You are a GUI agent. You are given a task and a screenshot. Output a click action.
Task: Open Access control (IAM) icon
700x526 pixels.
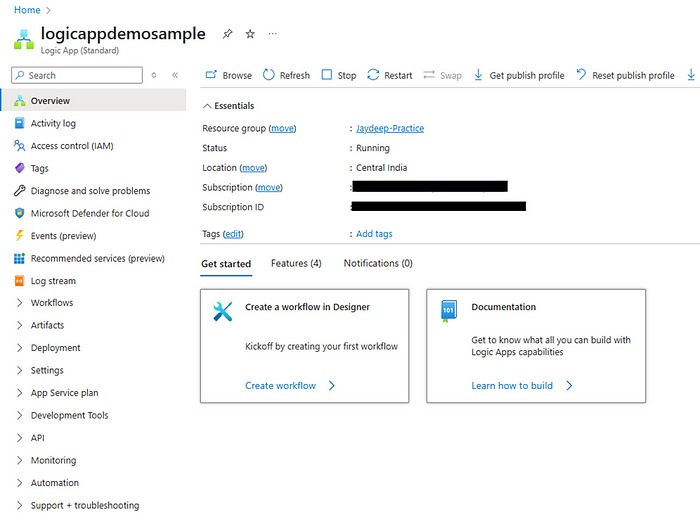click(x=19, y=146)
